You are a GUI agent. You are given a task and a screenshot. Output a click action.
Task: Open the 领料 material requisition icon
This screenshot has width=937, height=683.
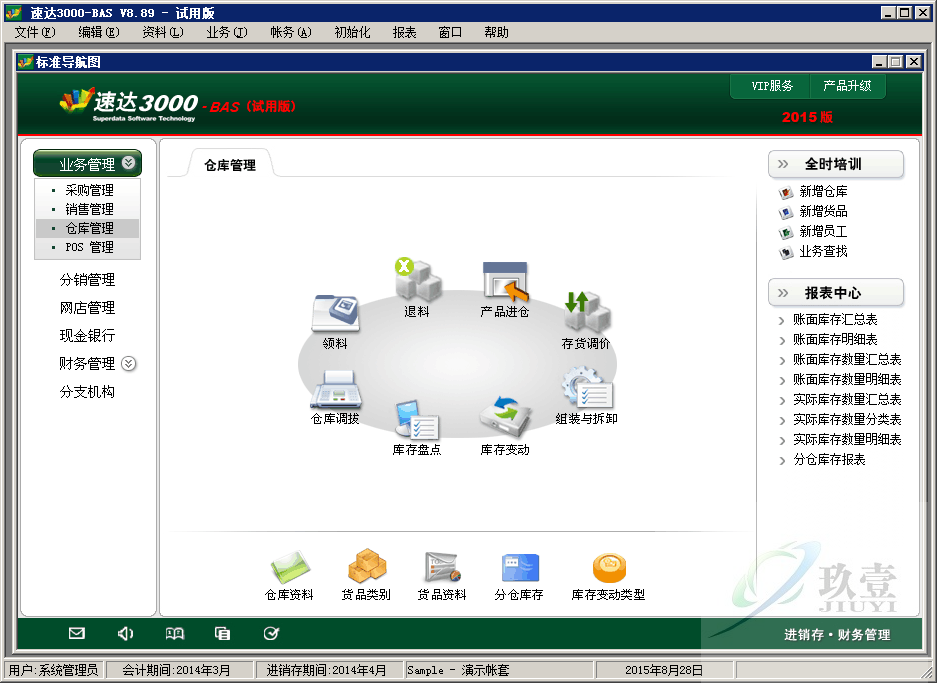coord(335,313)
